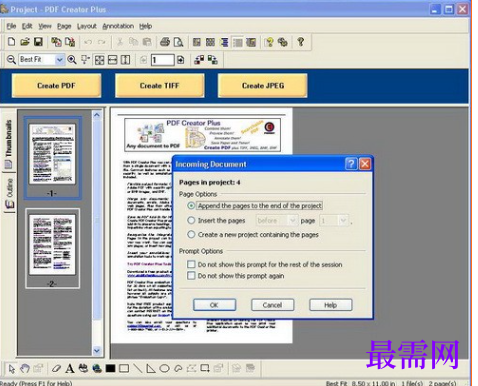Click the Print icon in the toolbar

click(x=165, y=42)
